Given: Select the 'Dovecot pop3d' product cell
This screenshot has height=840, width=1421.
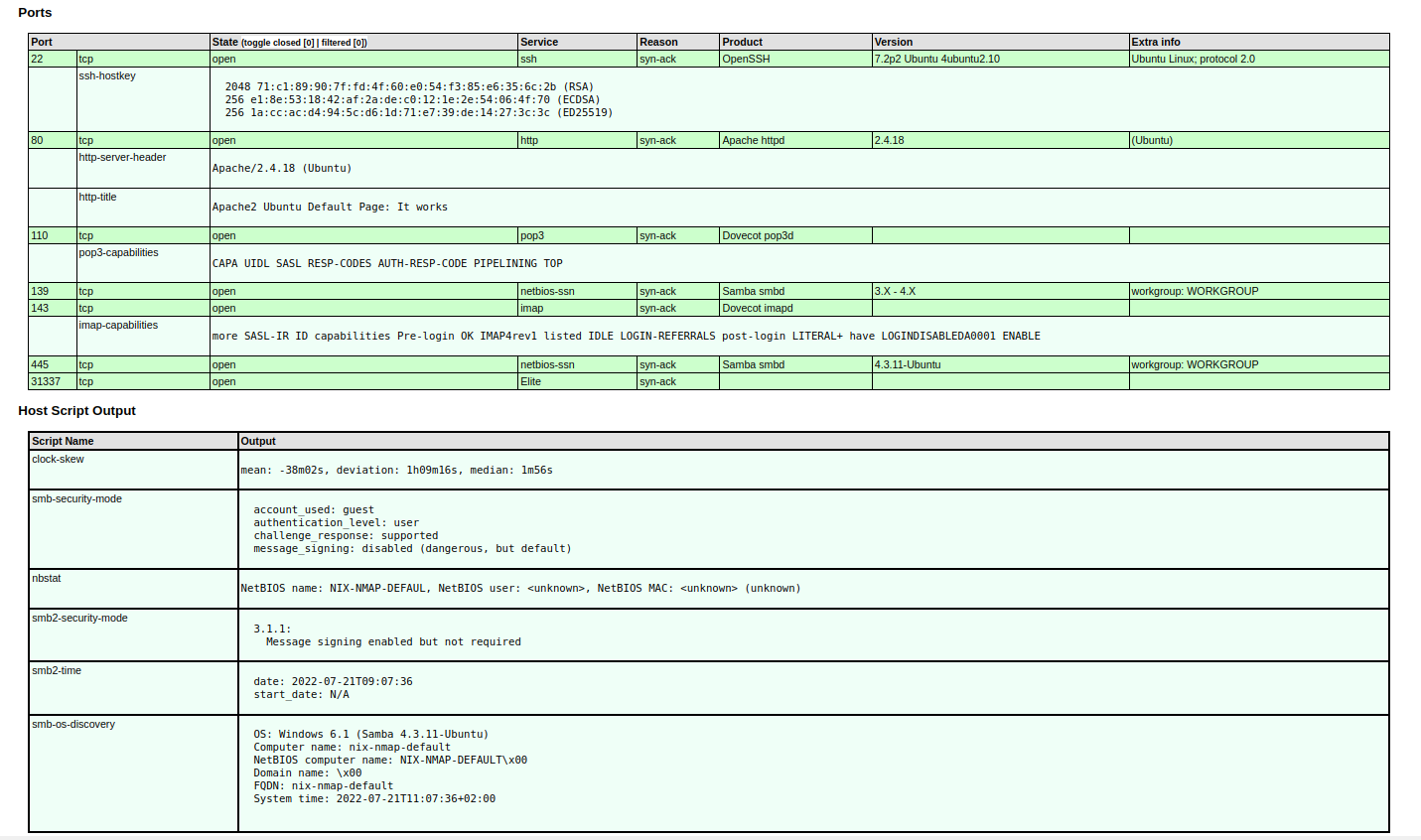Looking at the screenshot, I should [795, 235].
